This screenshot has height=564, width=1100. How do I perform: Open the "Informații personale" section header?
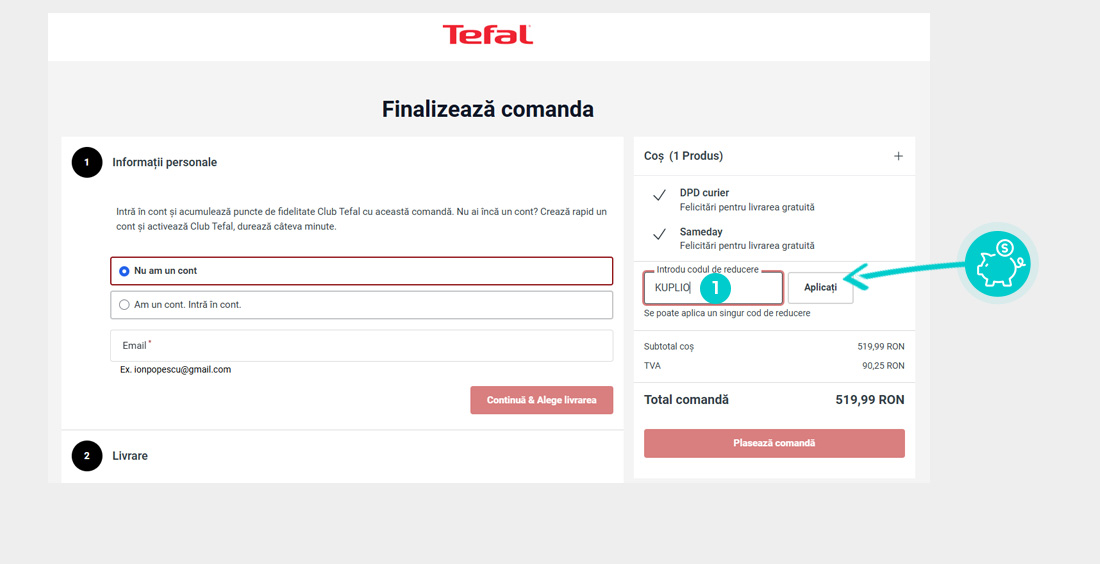(164, 162)
